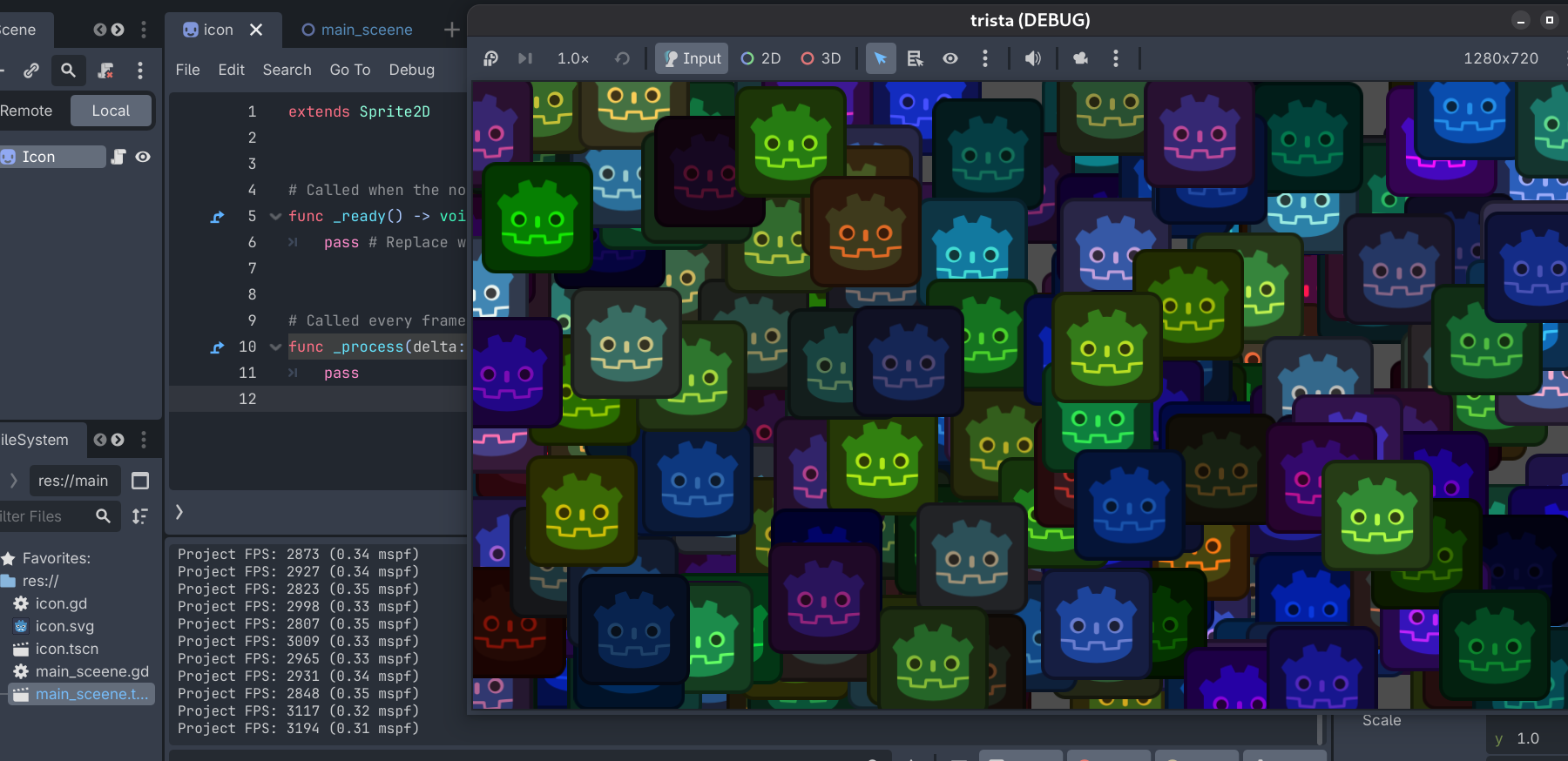The height and width of the screenshot is (761, 1568).
Task: Toggle the camera override icon in game toolbar
Action: click(1080, 58)
